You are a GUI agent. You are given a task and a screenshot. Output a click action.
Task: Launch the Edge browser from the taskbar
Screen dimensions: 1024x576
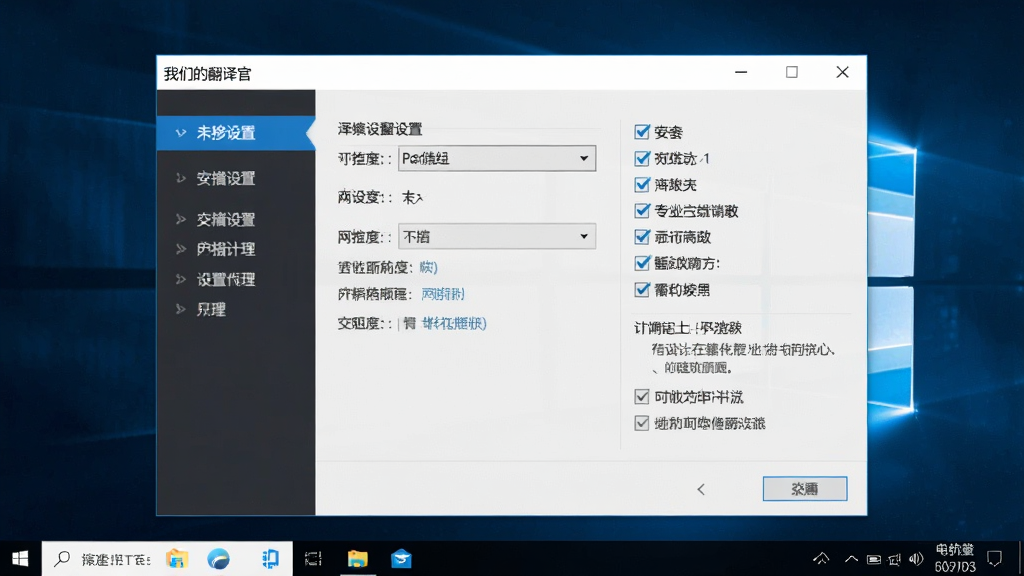219,559
